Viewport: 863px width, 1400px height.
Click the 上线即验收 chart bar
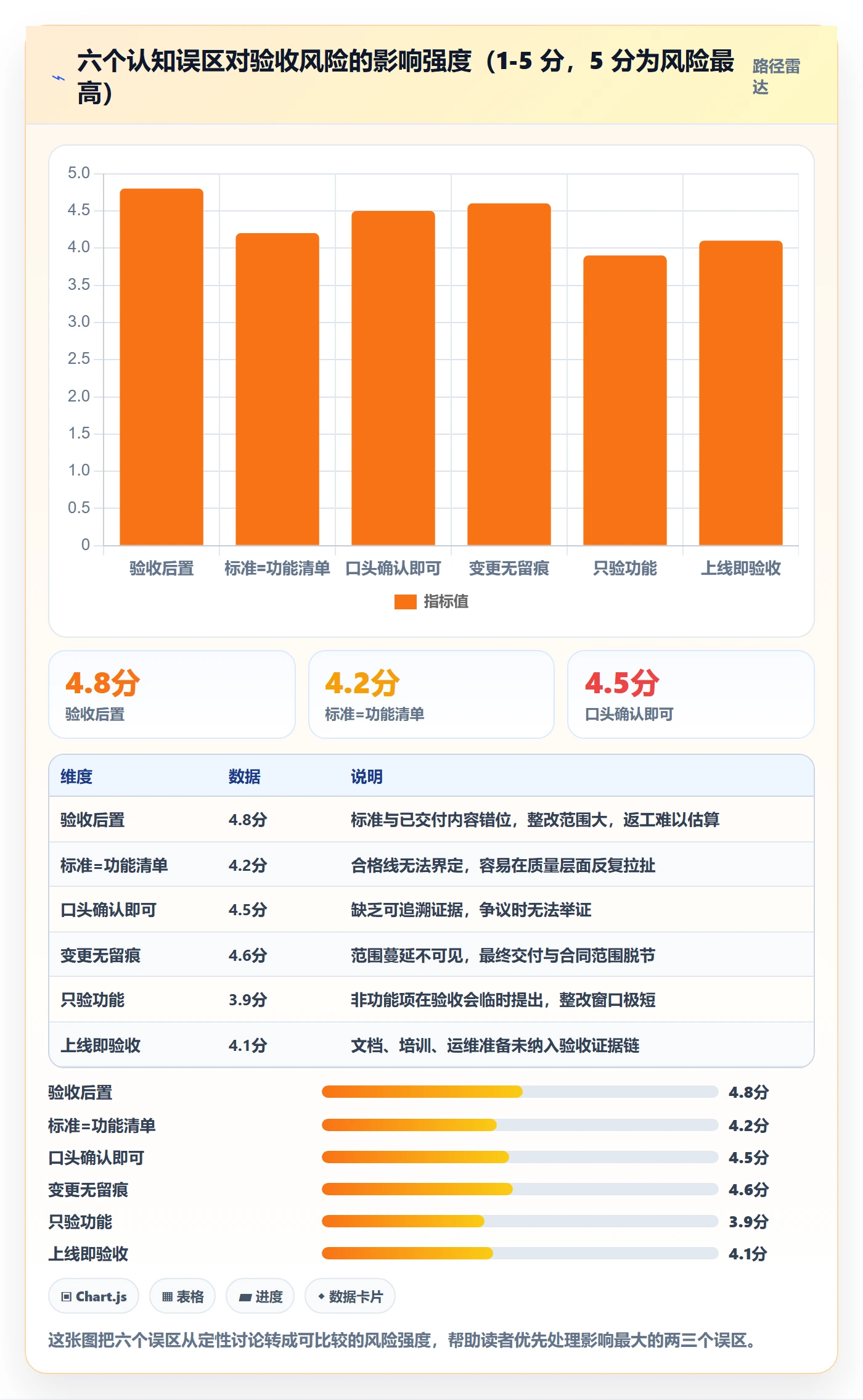741,393
